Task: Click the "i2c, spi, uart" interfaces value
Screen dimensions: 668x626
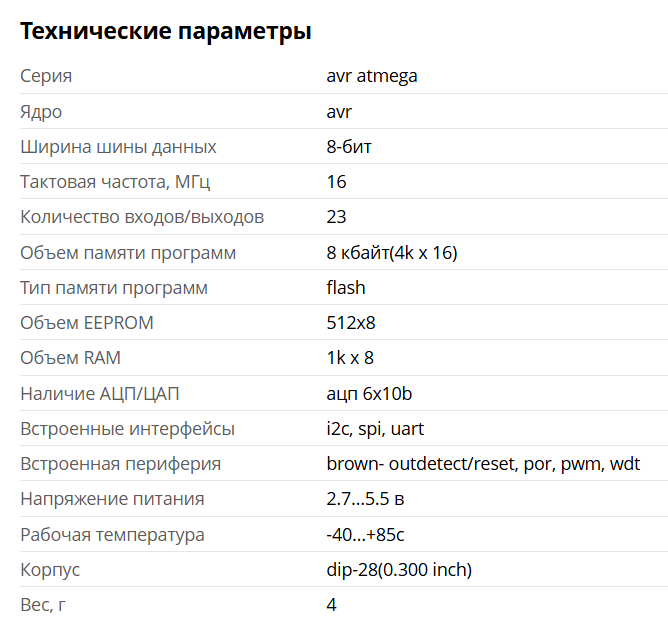Action: tap(377, 429)
